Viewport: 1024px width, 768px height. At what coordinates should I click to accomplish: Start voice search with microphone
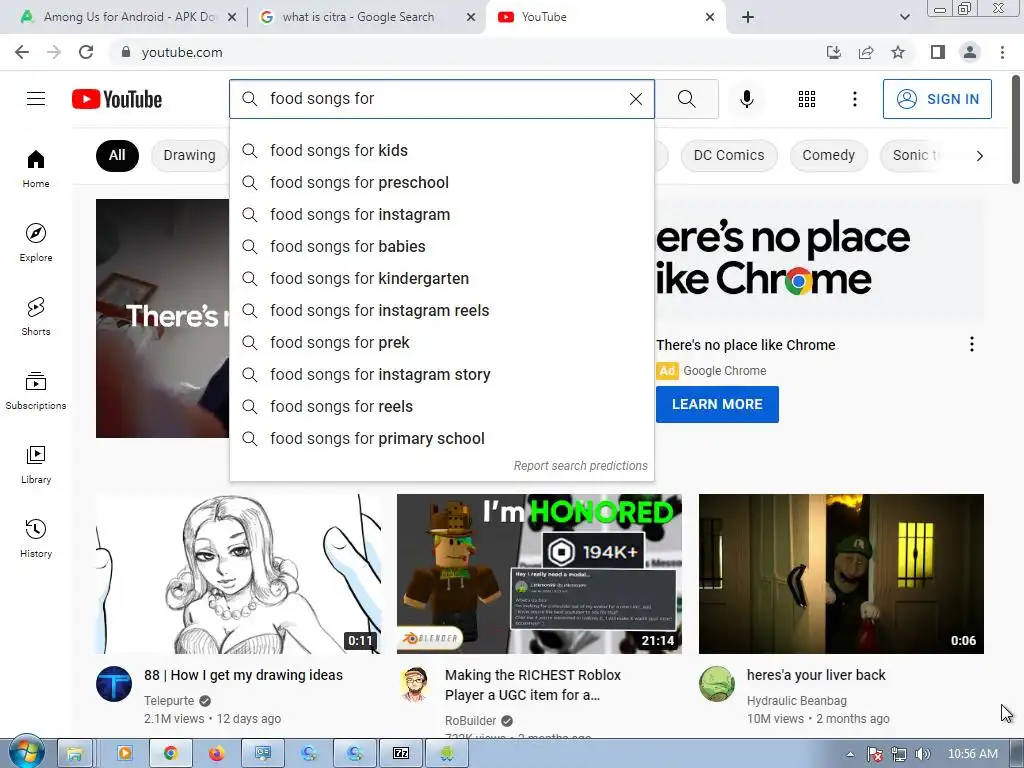[746, 99]
